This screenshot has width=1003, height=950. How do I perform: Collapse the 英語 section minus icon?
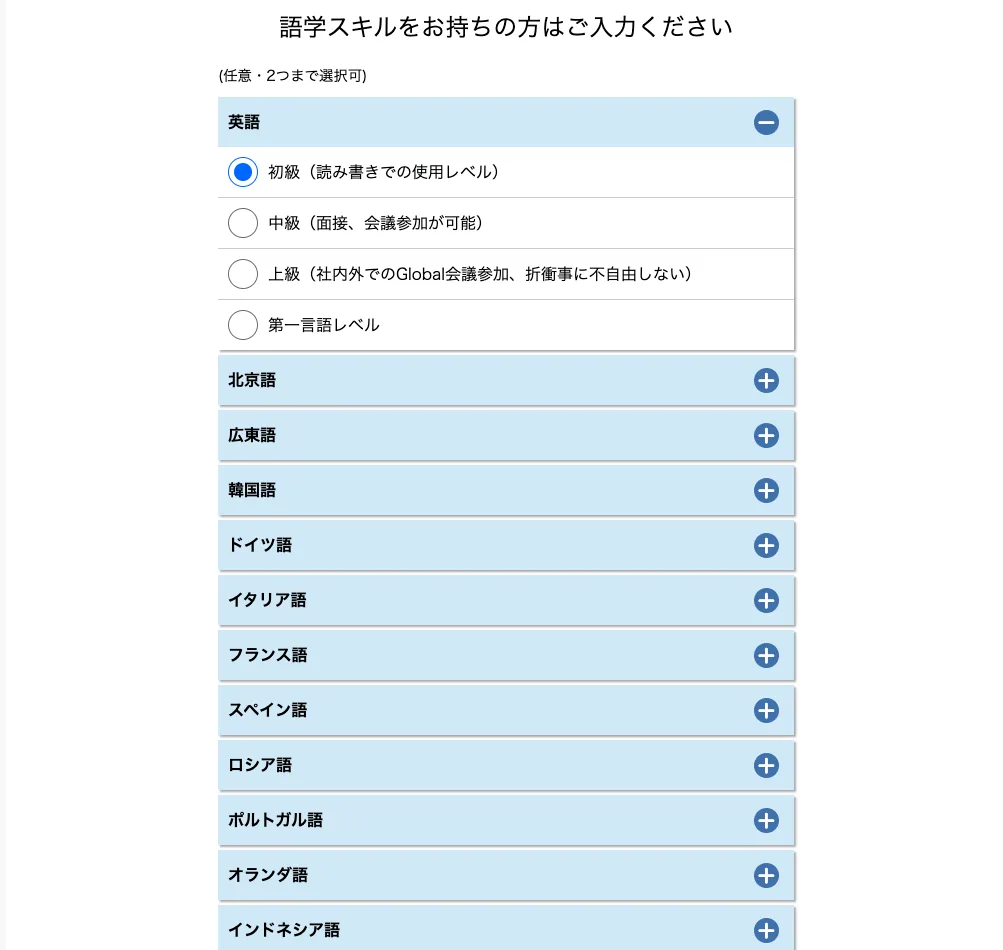click(x=766, y=122)
